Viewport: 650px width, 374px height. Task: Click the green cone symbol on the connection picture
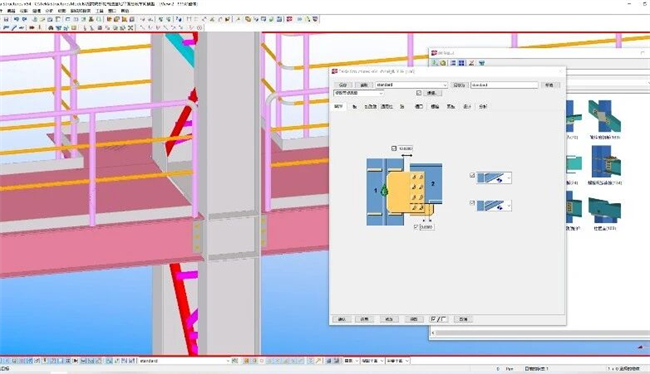pos(384,190)
